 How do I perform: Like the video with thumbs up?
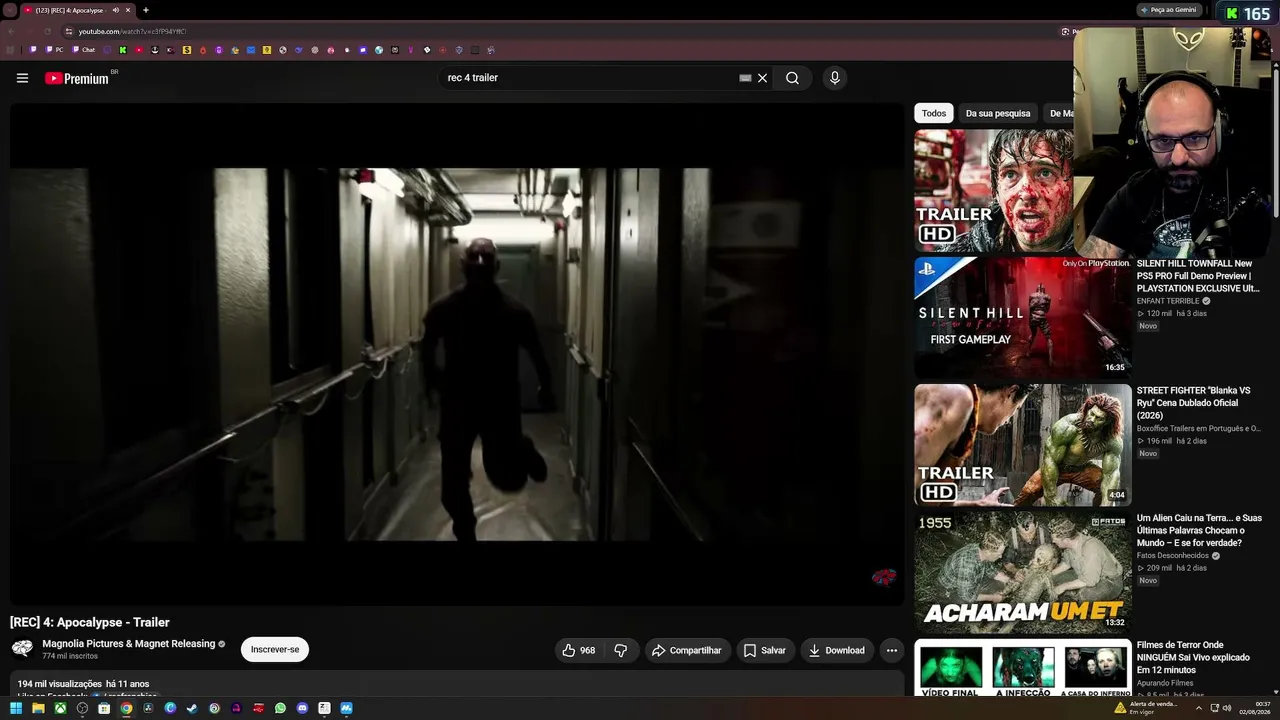[579, 650]
